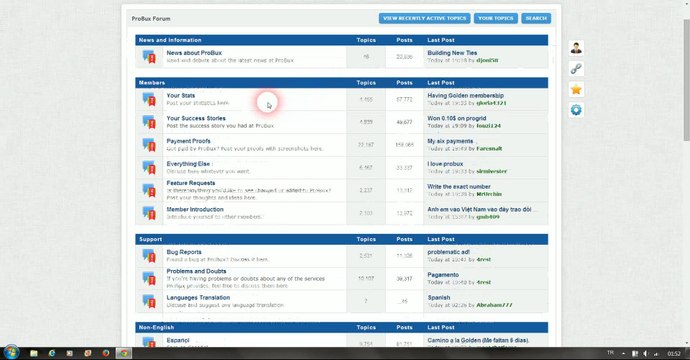Click the News and Information category header
This screenshot has width=690, height=360.
170,40
